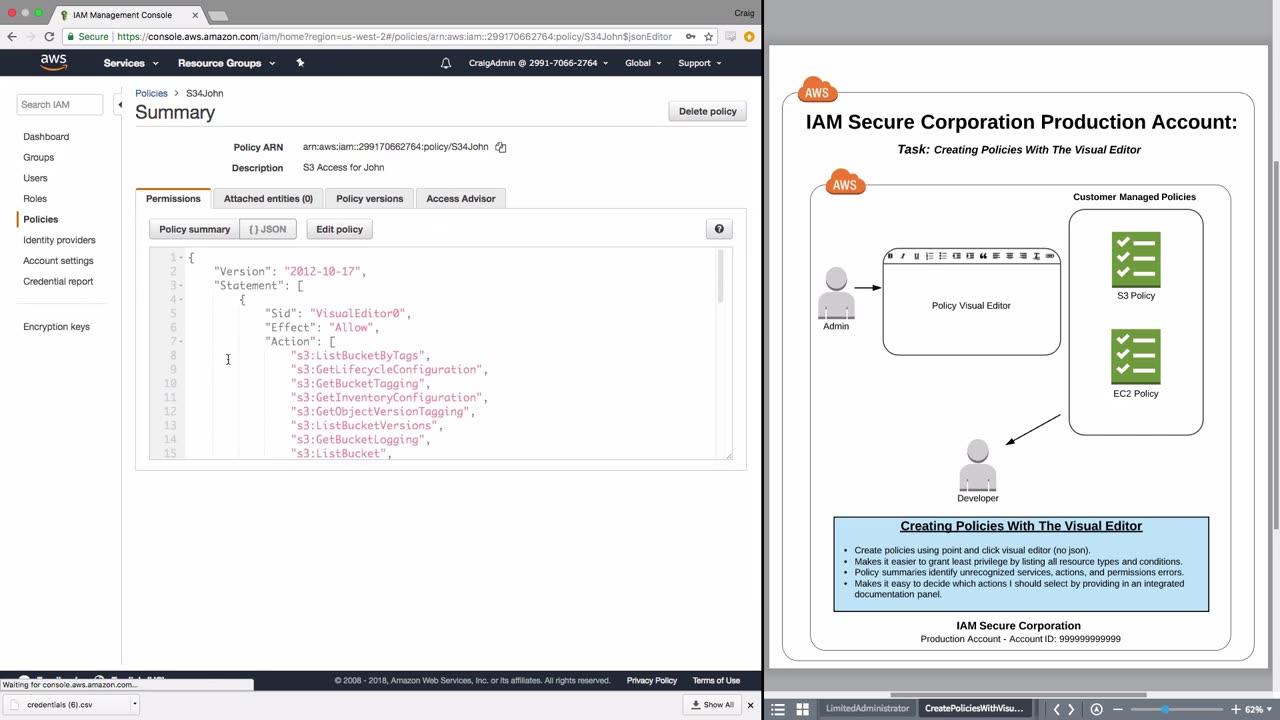Open Users in the IAM sidebar
The height and width of the screenshot is (720, 1280).
coord(35,178)
